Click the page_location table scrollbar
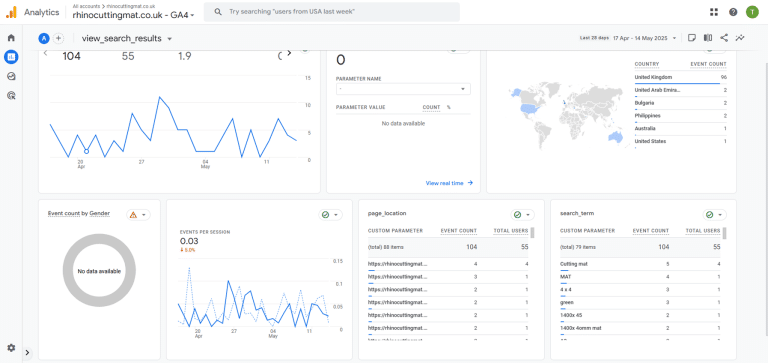768x363 pixels. (x=532, y=233)
